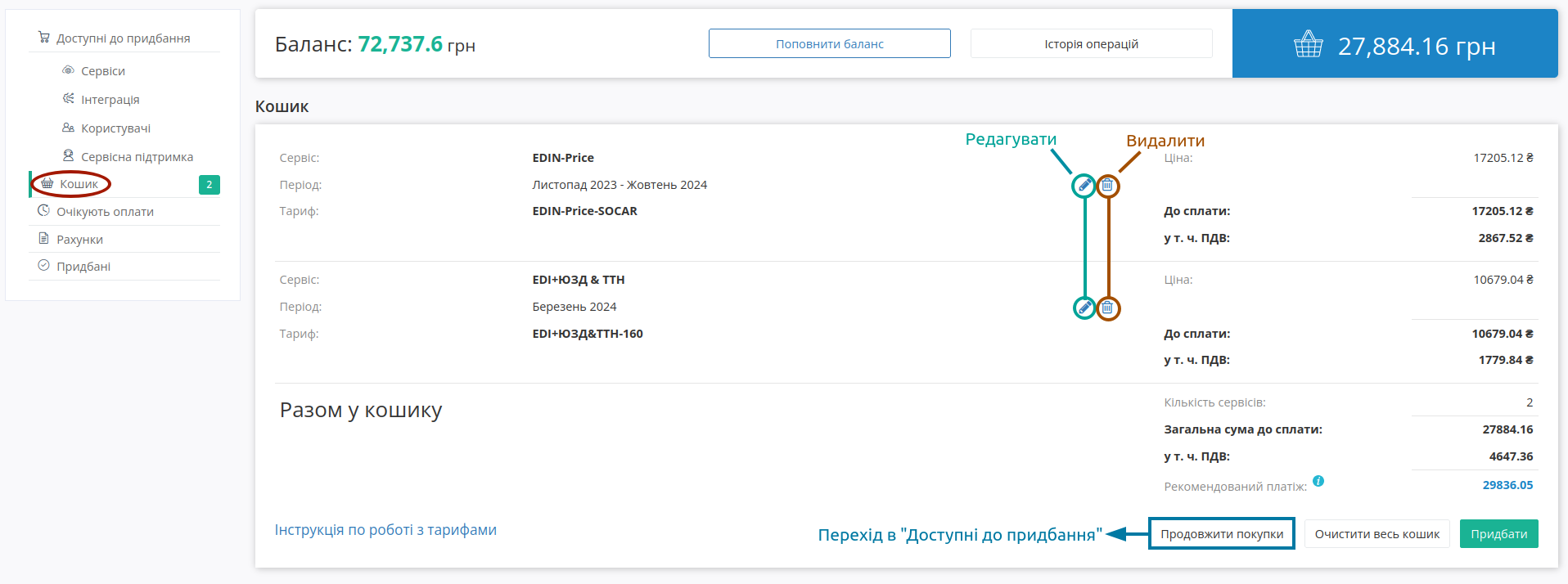Open Сервіси in the sidebar
This screenshot has height=584, width=1568.
pyautogui.click(x=103, y=71)
